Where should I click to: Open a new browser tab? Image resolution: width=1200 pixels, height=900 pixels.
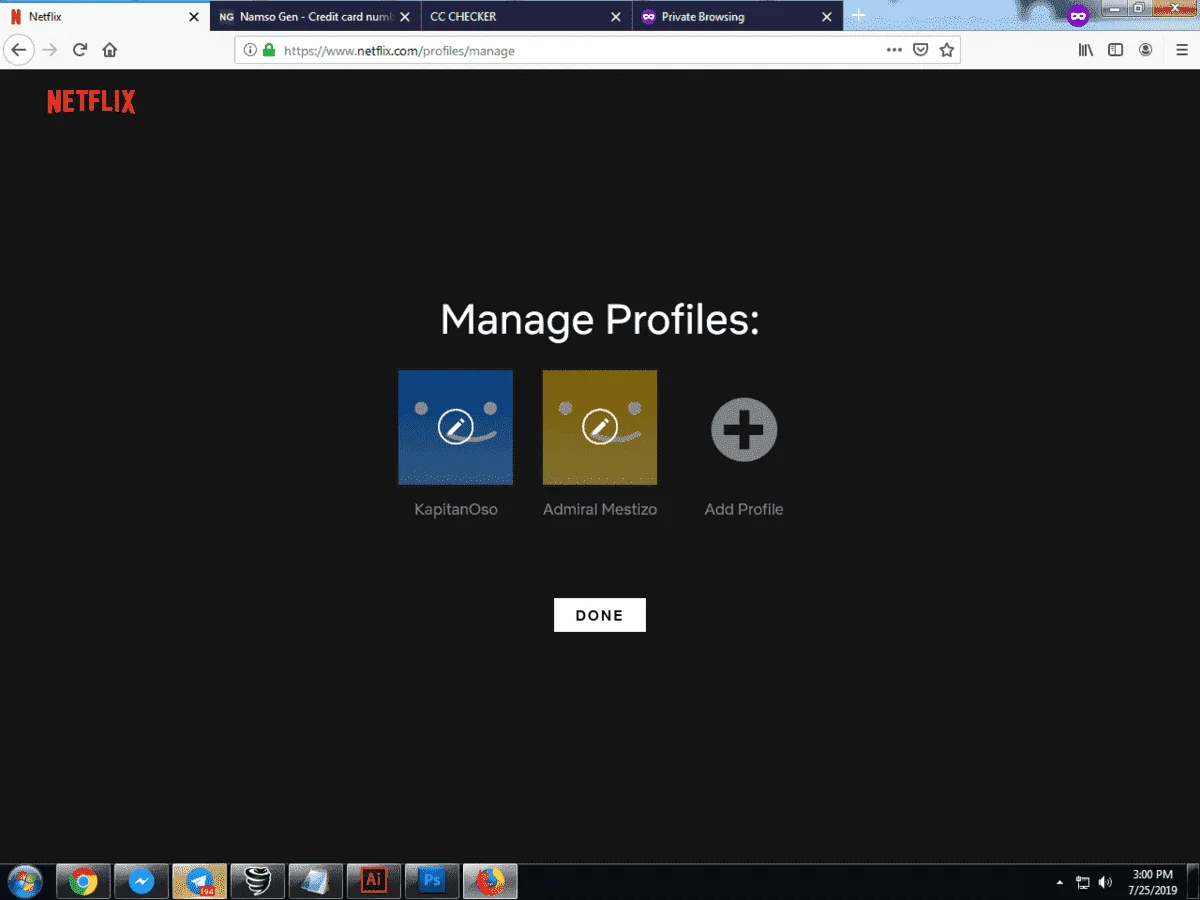click(x=858, y=16)
